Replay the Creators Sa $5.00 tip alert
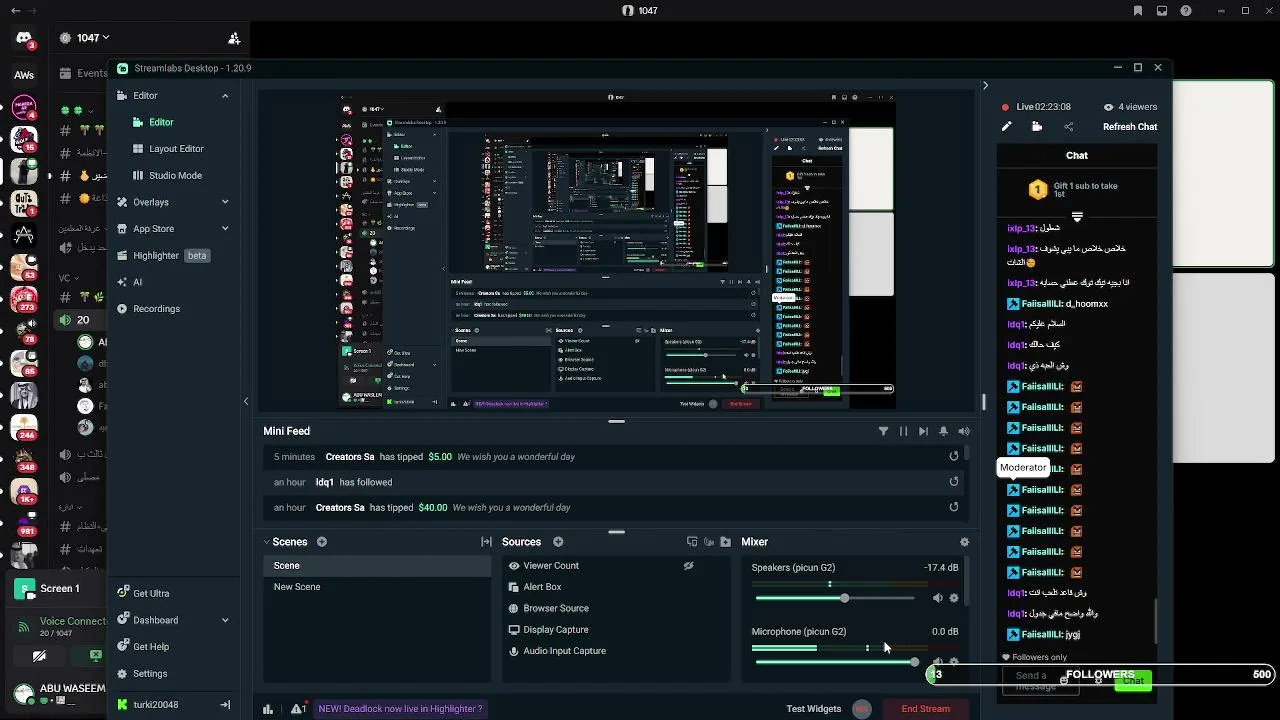The image size is (1280, 720). pos(954,456)
